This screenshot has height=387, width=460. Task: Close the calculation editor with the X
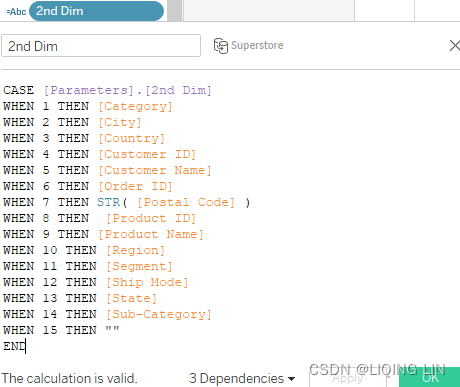tap(454, 45)
